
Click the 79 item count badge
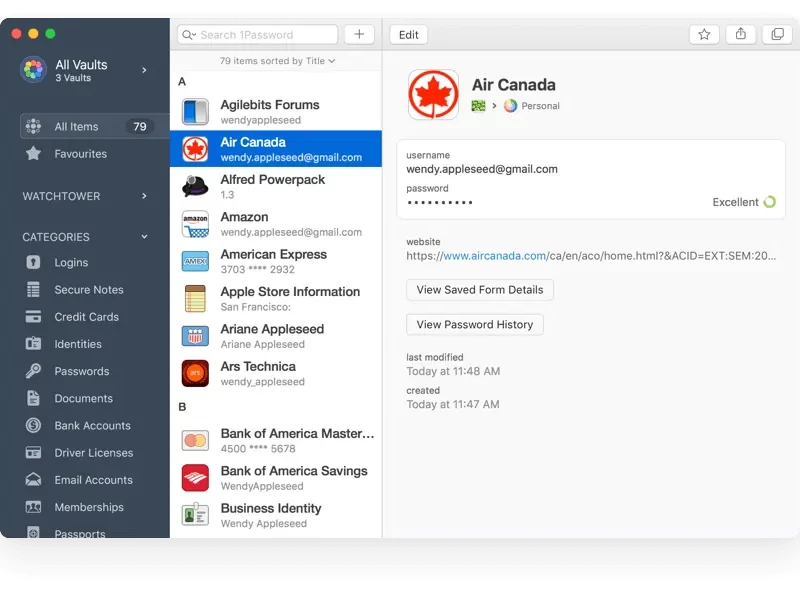click(x=139, y=127)
